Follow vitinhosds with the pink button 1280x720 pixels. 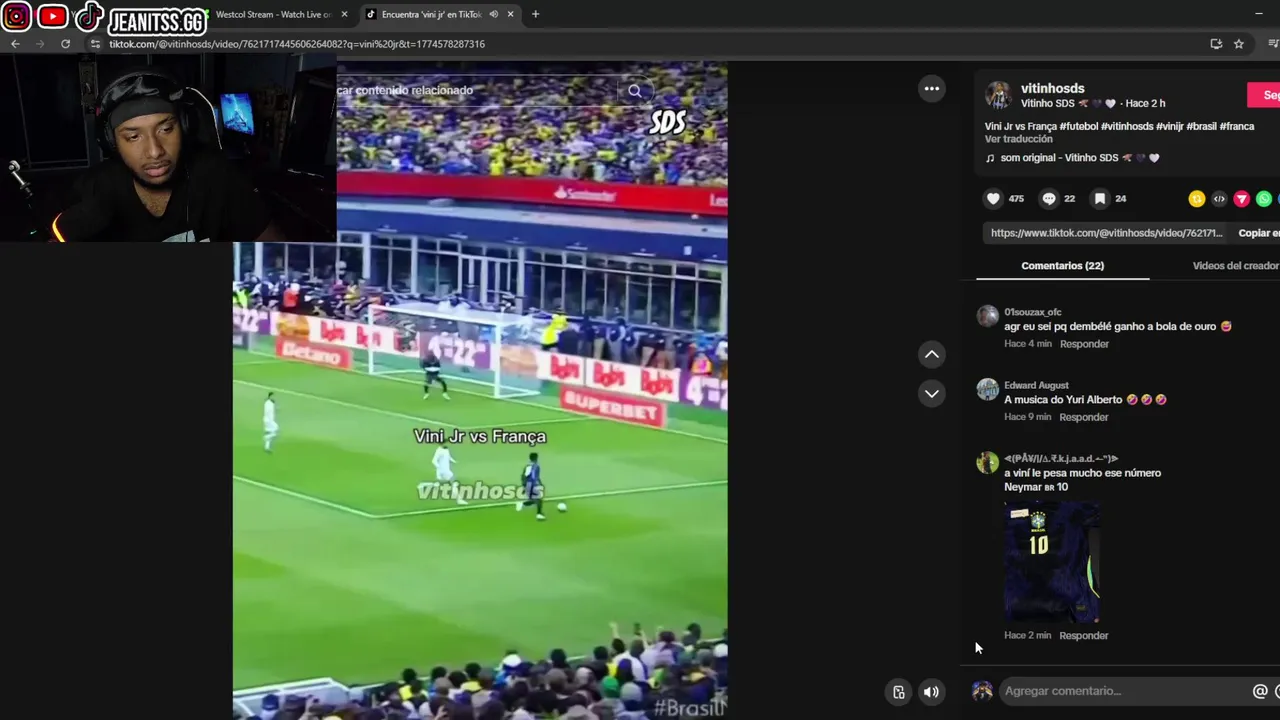[x=1264, y=95]
